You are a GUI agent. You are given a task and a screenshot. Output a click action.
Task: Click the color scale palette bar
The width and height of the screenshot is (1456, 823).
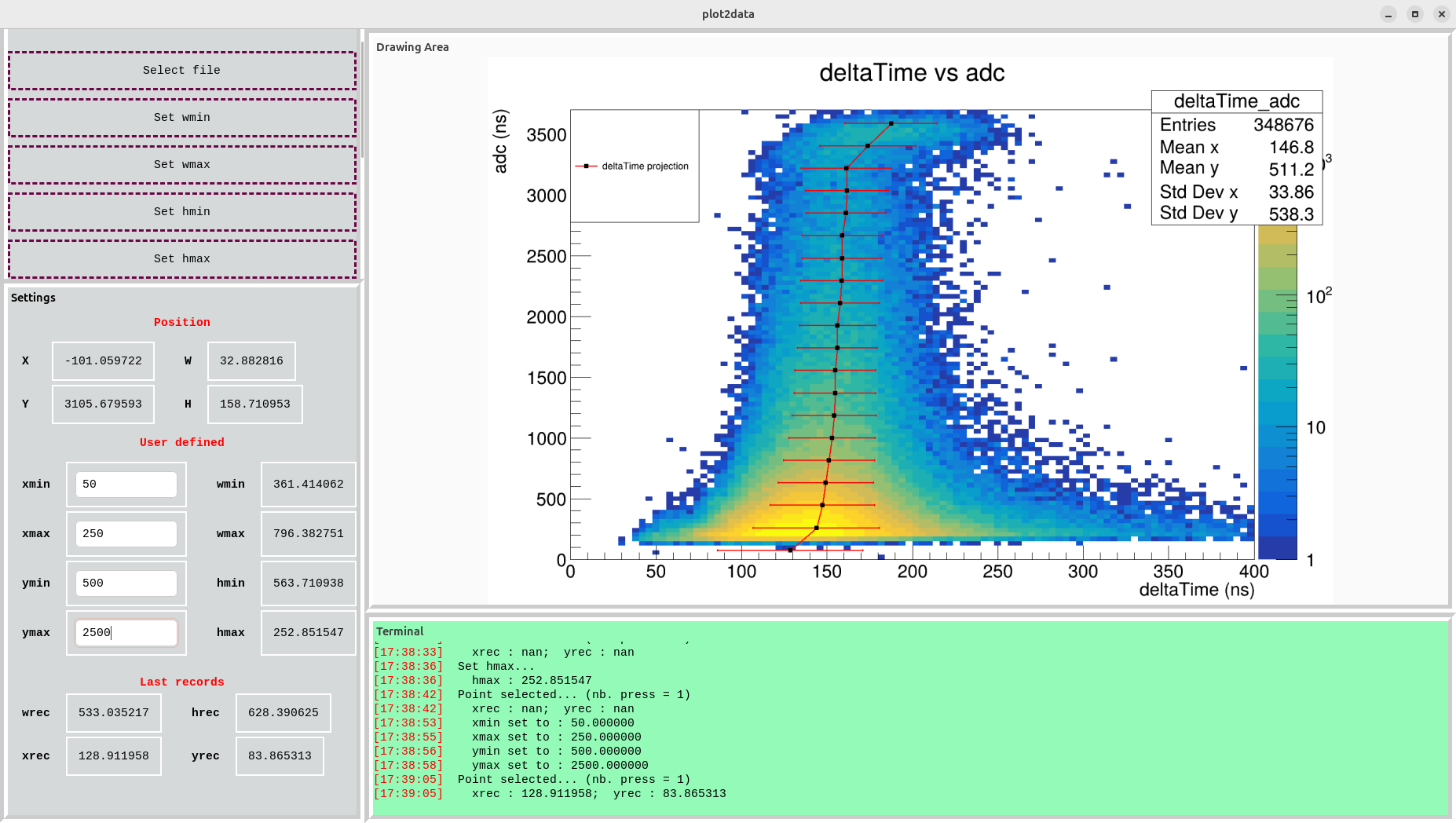[x=1278, y=393]
